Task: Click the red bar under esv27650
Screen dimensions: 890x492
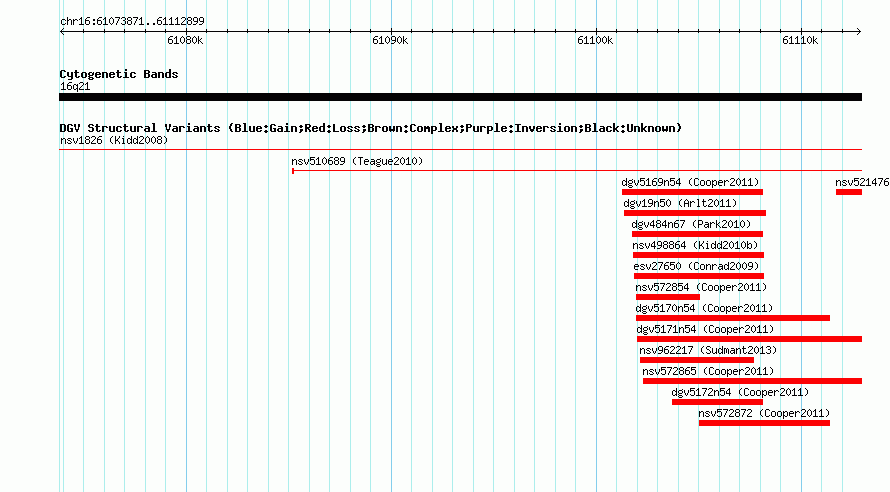Action: [699, 276]
